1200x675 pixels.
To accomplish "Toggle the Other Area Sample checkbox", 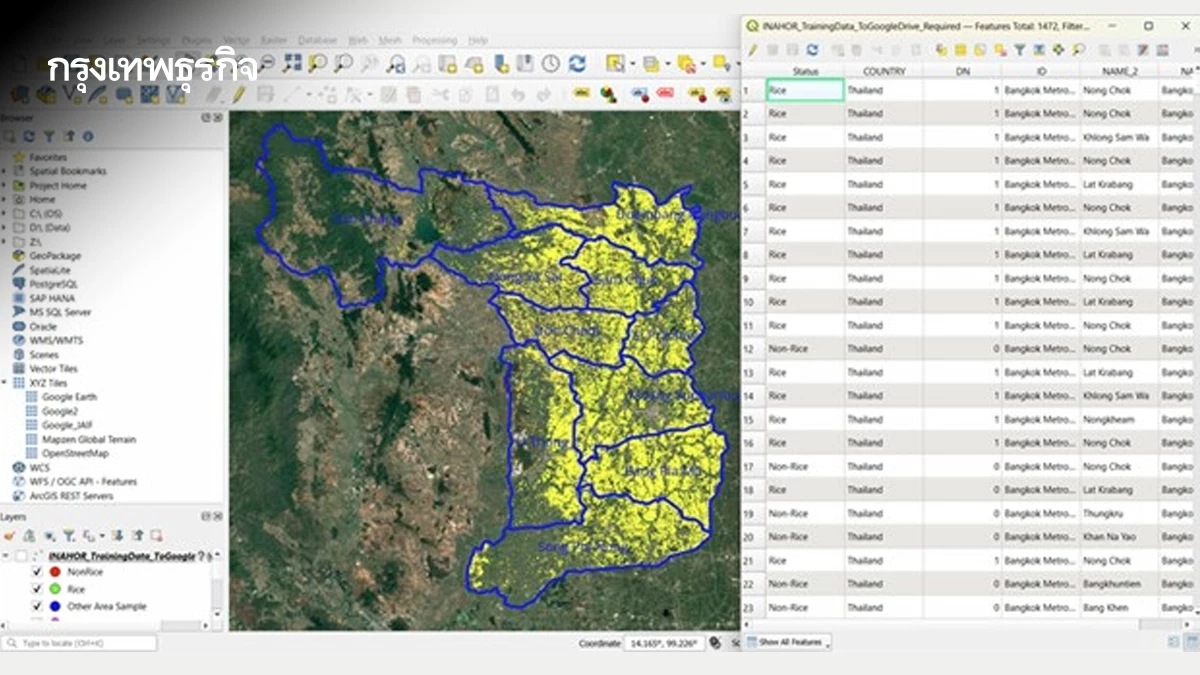I will (38, 606).
